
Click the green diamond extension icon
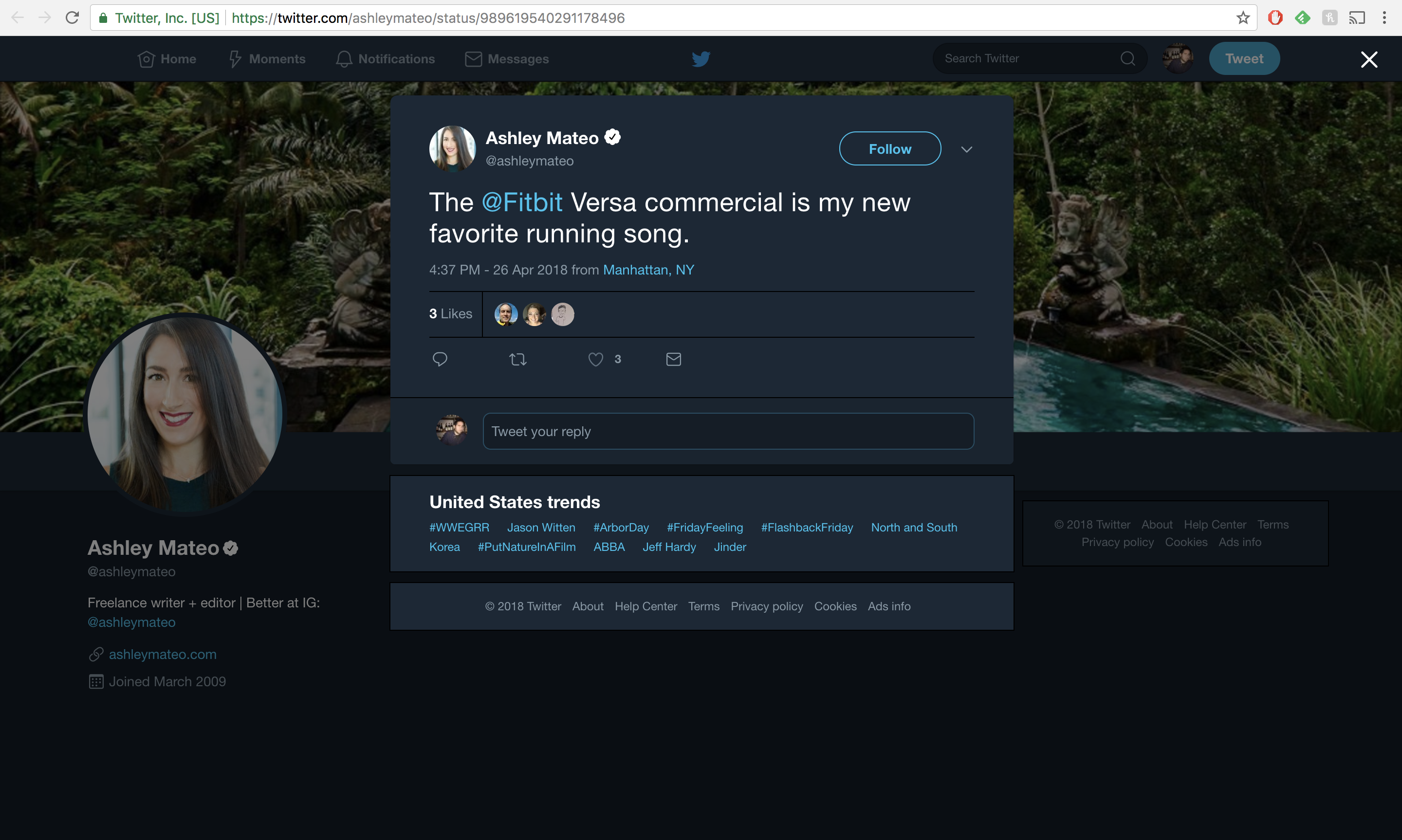[1302, 18]
